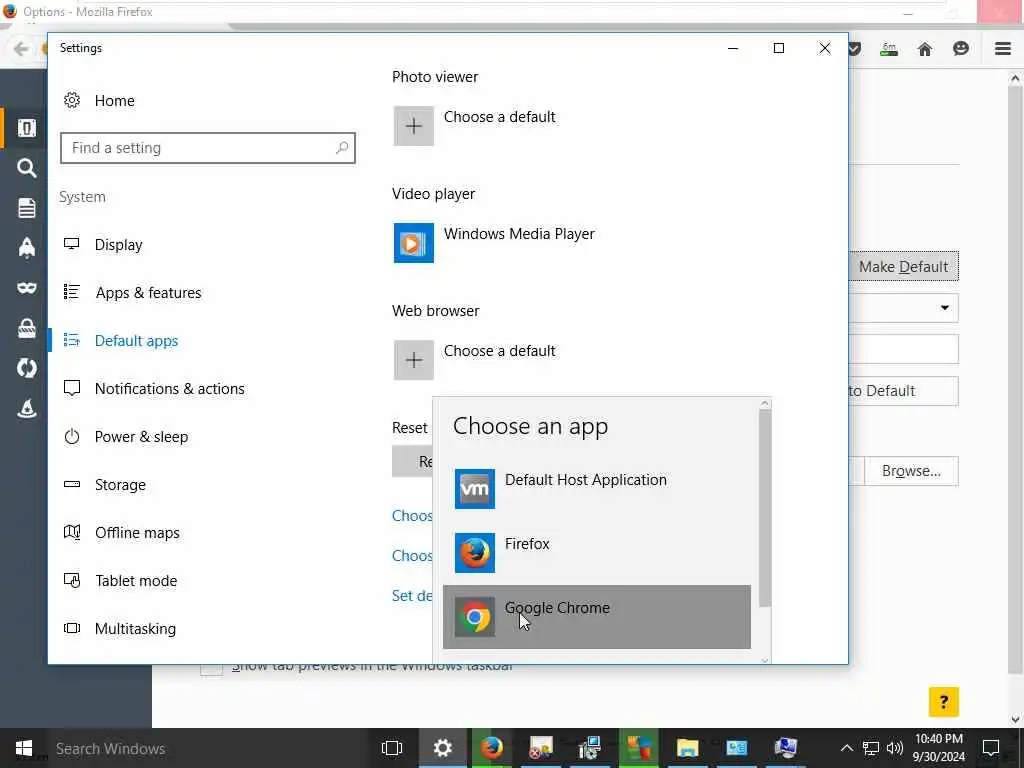Image resolution: width=1024 pixels, height=768 pixels.
Task: Go to Settings Home
Action: [x=114, y=101]
